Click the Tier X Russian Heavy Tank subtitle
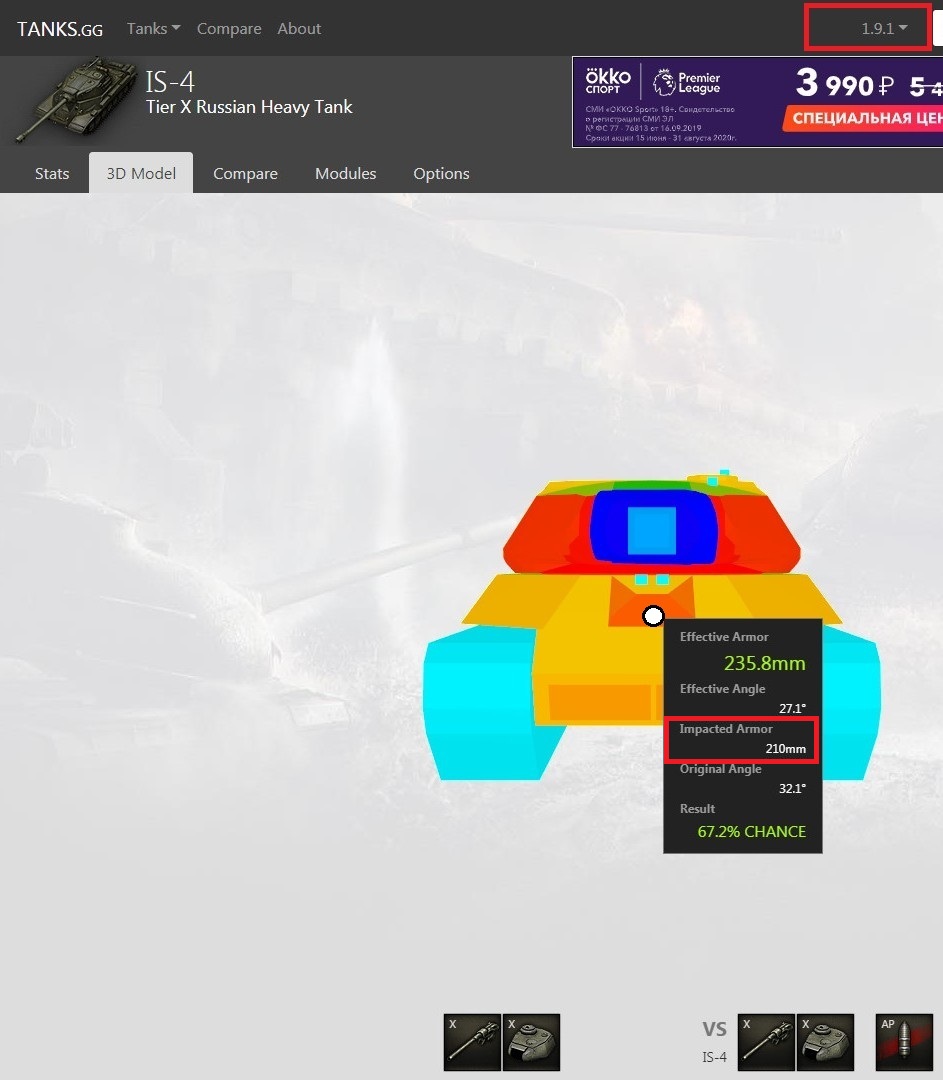The height and width of the screenshot is (1080, 943). pos(249,107)
